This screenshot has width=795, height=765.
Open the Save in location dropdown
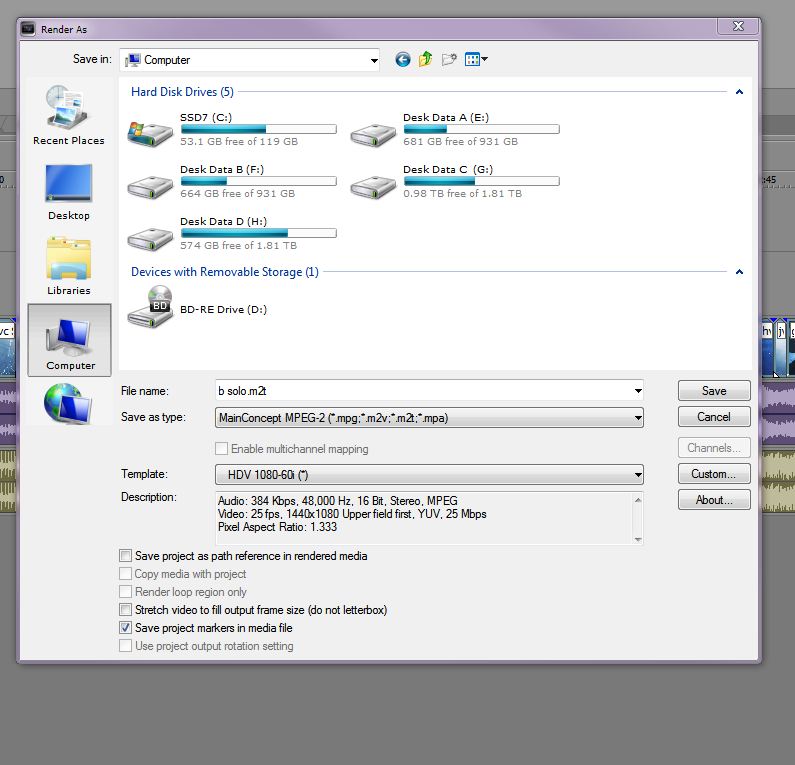click(374, 60)
